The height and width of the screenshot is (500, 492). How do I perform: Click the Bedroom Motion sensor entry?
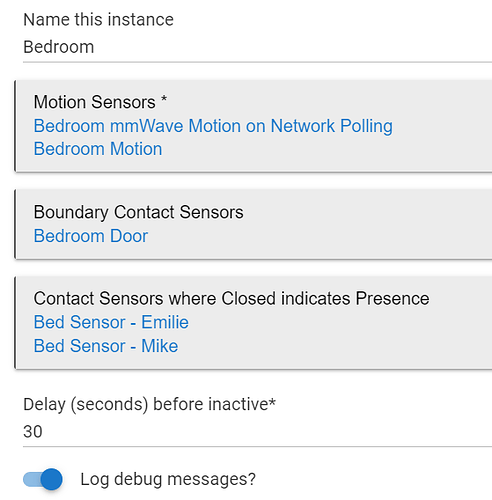click(x=98, y=149)
